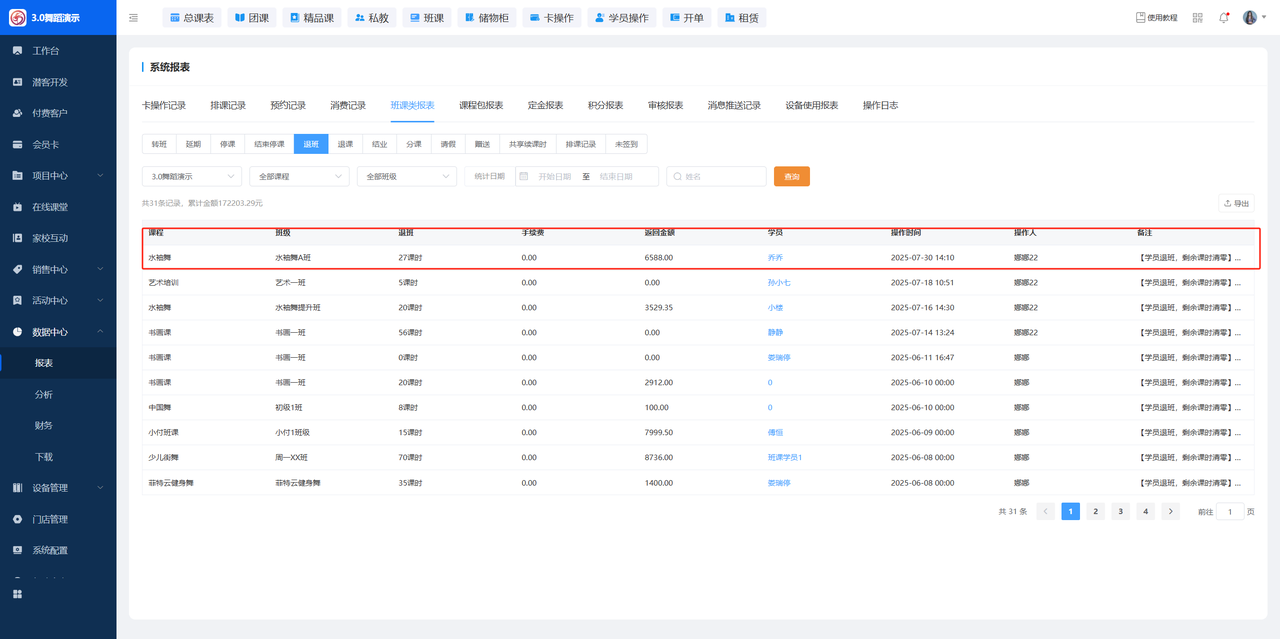1280x639 pixels.
Task: Open the 全部班级 dropdown
Action: point(406,176)
